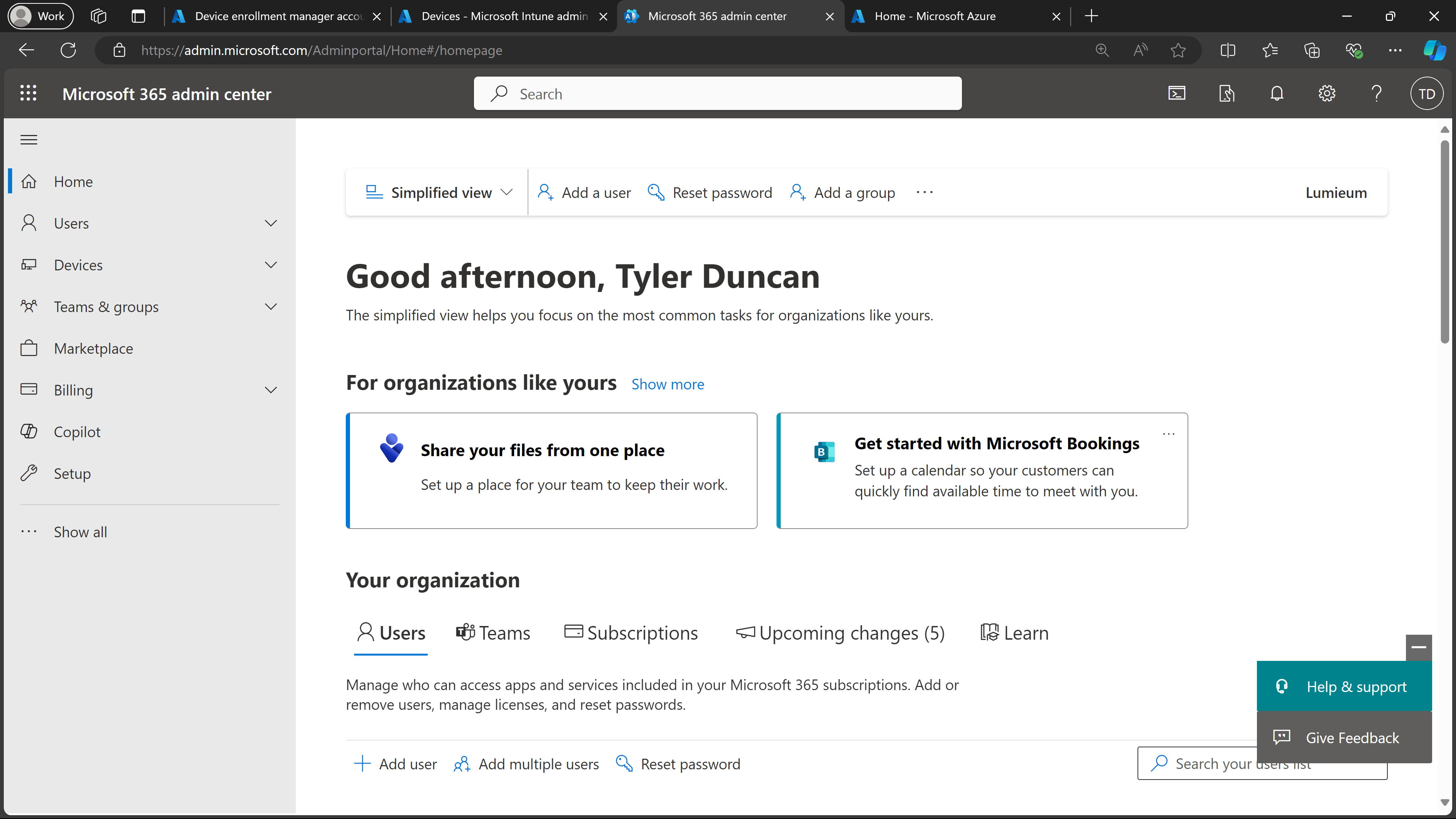Open the Edge Copilot sidebar icon

tap(1434, 50)
